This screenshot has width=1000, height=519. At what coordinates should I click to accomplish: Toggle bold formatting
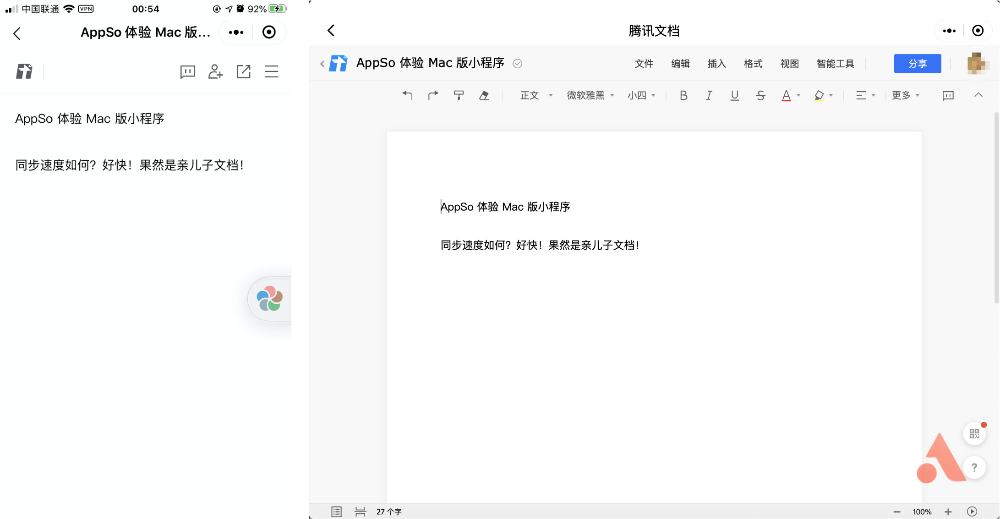684,95
